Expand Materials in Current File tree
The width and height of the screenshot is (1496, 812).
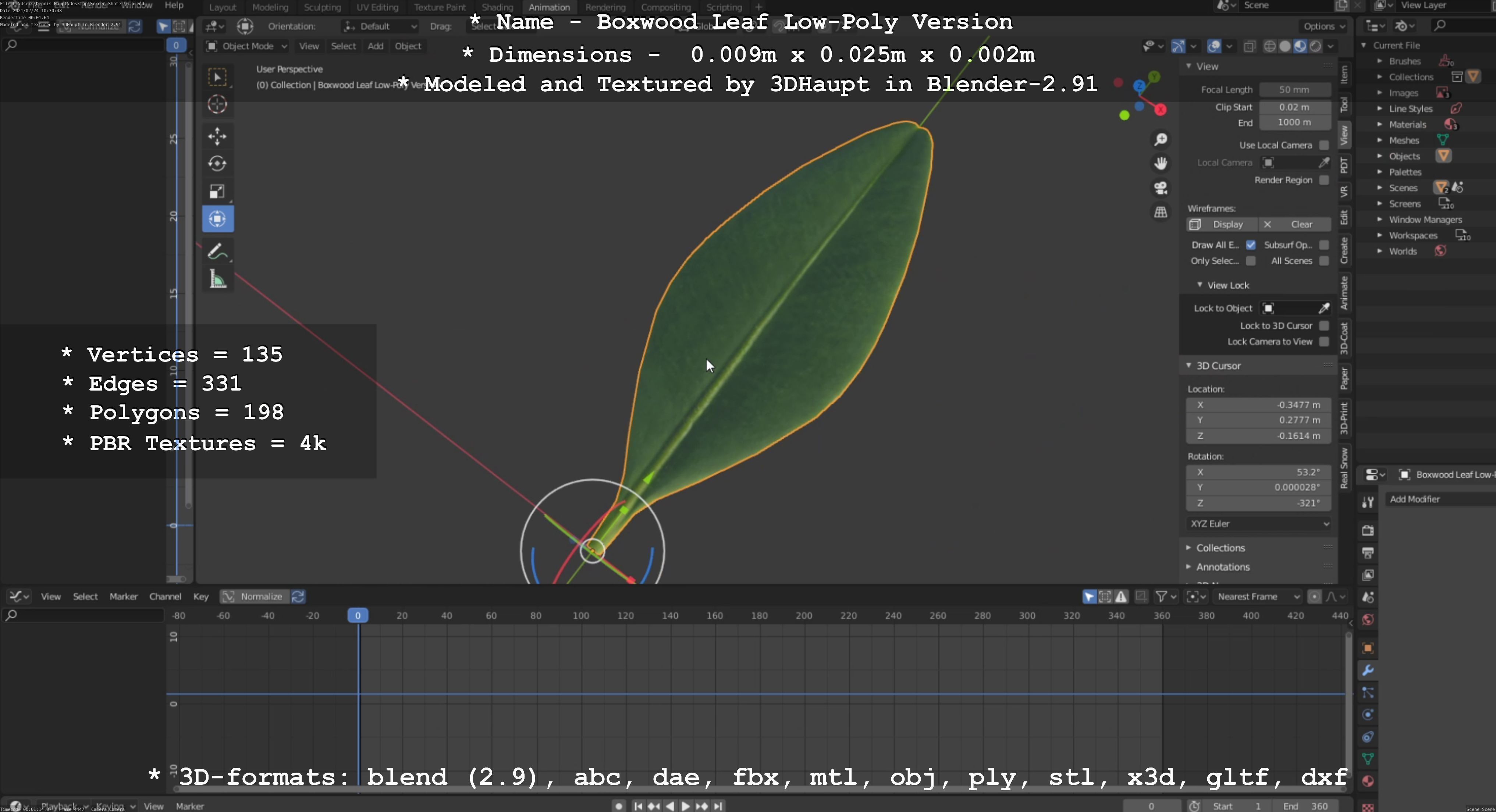point(1380,124)
